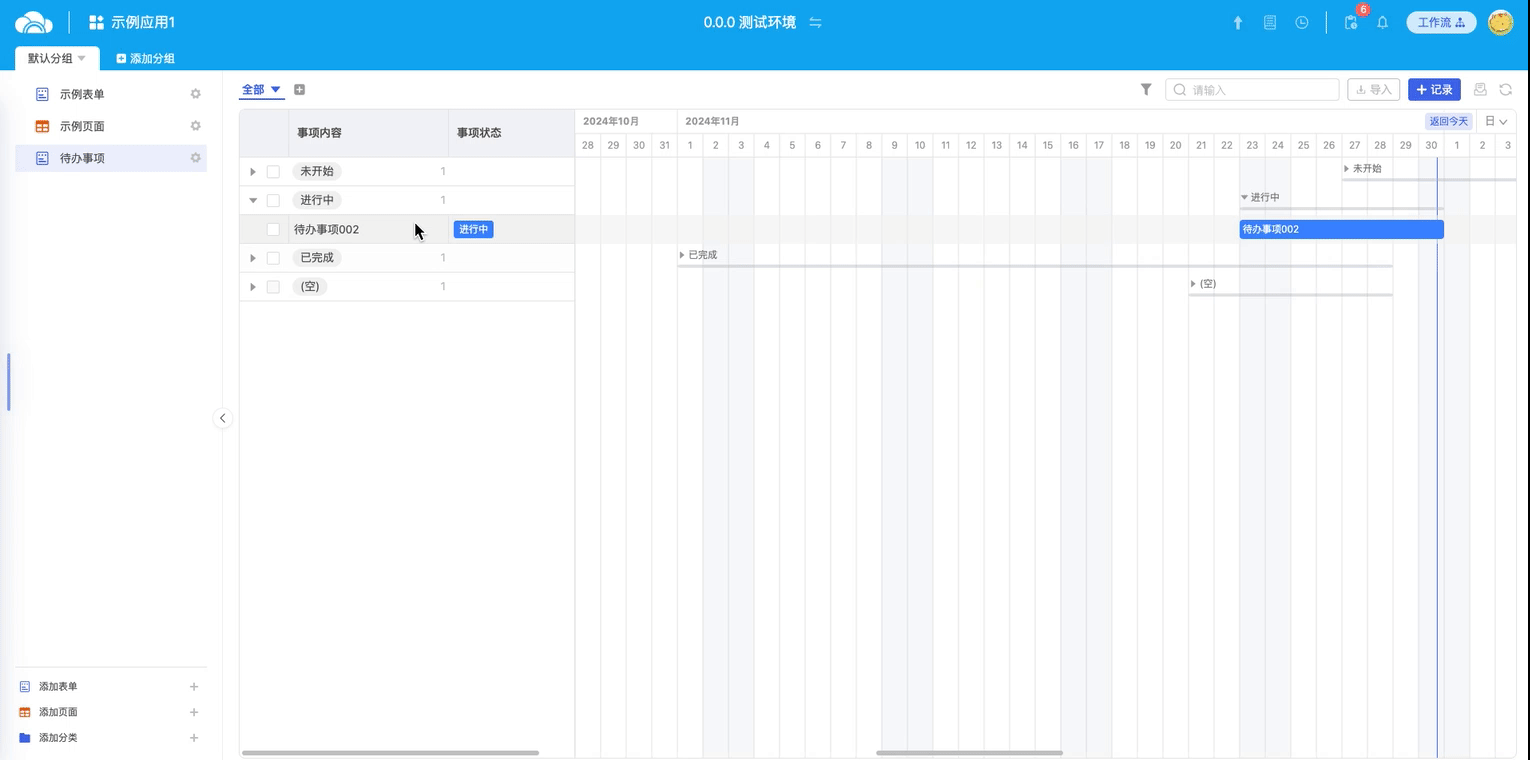Expand the 未开始 group row
Viewport: 1530px width, 760px height.
coord(253,172)
